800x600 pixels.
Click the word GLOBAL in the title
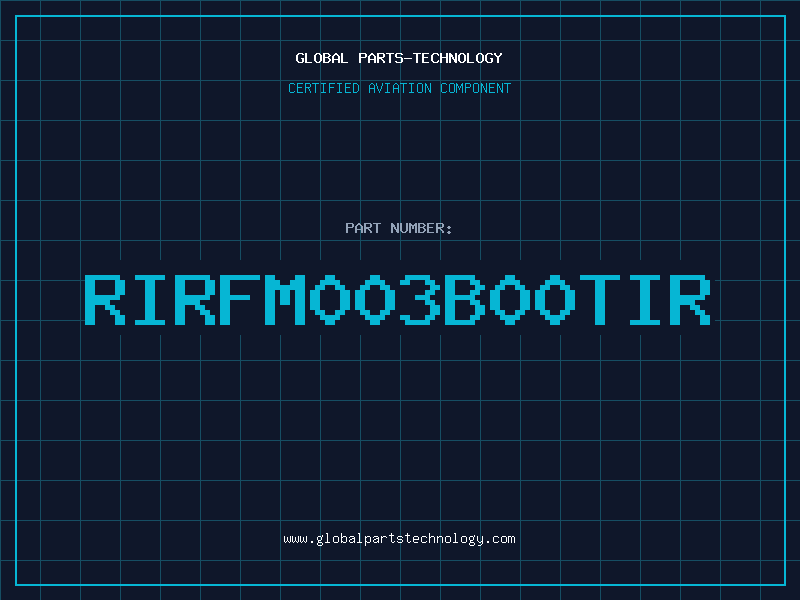click(x=322, y=58)
